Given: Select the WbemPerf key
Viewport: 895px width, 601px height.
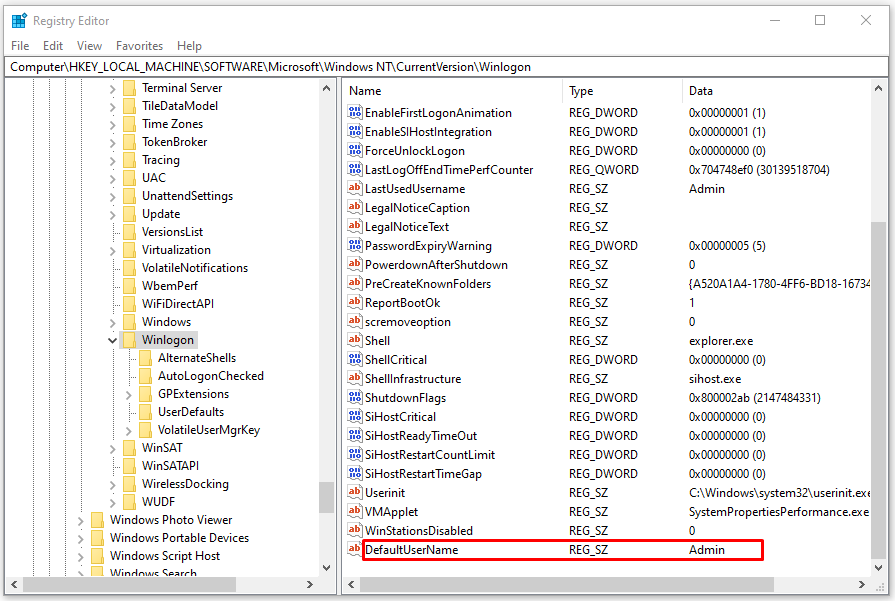Looking at the screenshot, I should pyautogui.click(x=170, y=285).
